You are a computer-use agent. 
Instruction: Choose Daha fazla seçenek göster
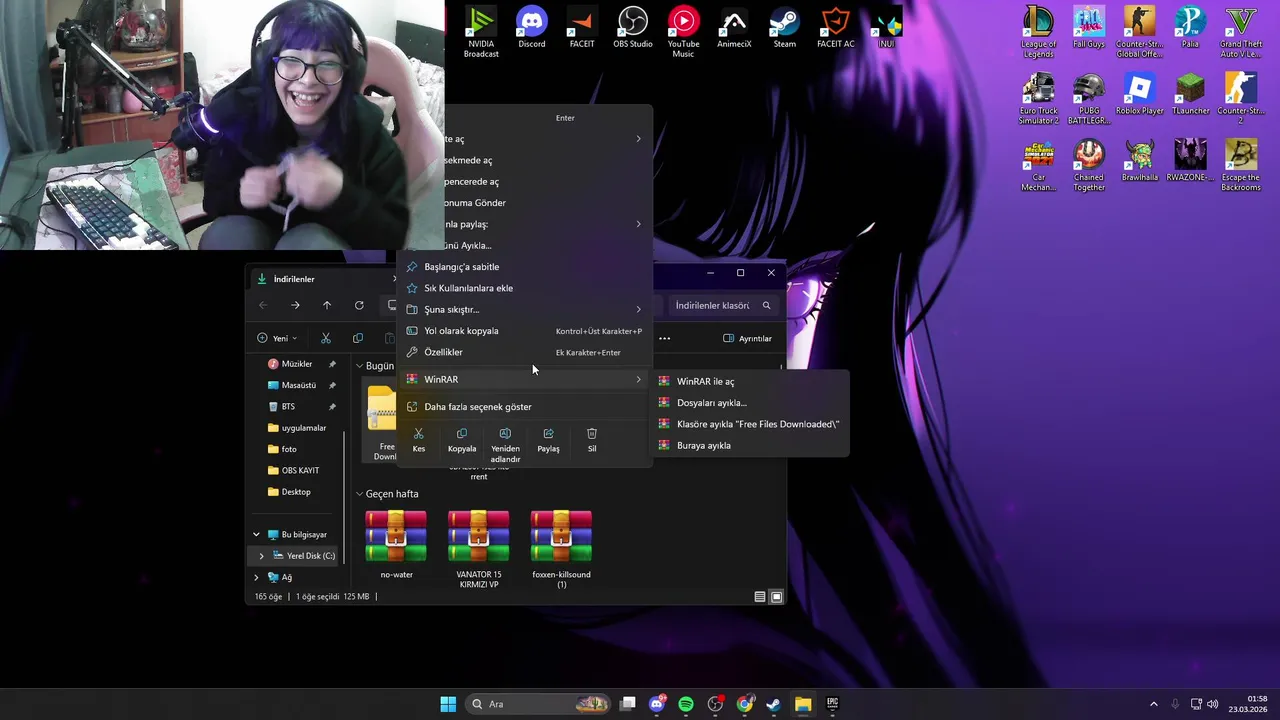pos(524,407)
